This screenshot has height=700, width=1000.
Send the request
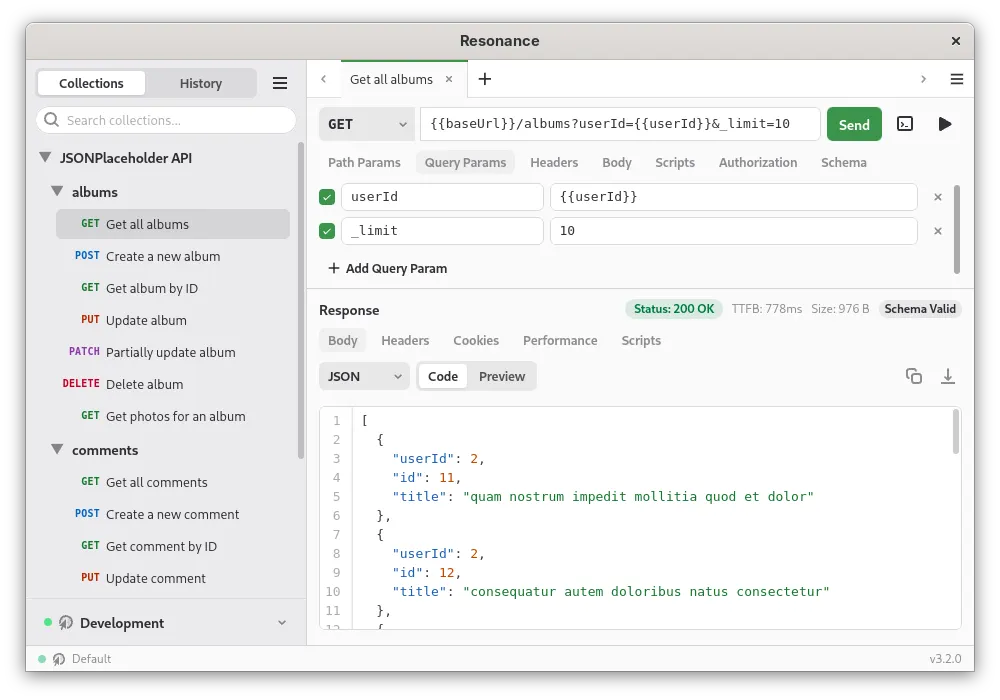(x=854, y=124)
